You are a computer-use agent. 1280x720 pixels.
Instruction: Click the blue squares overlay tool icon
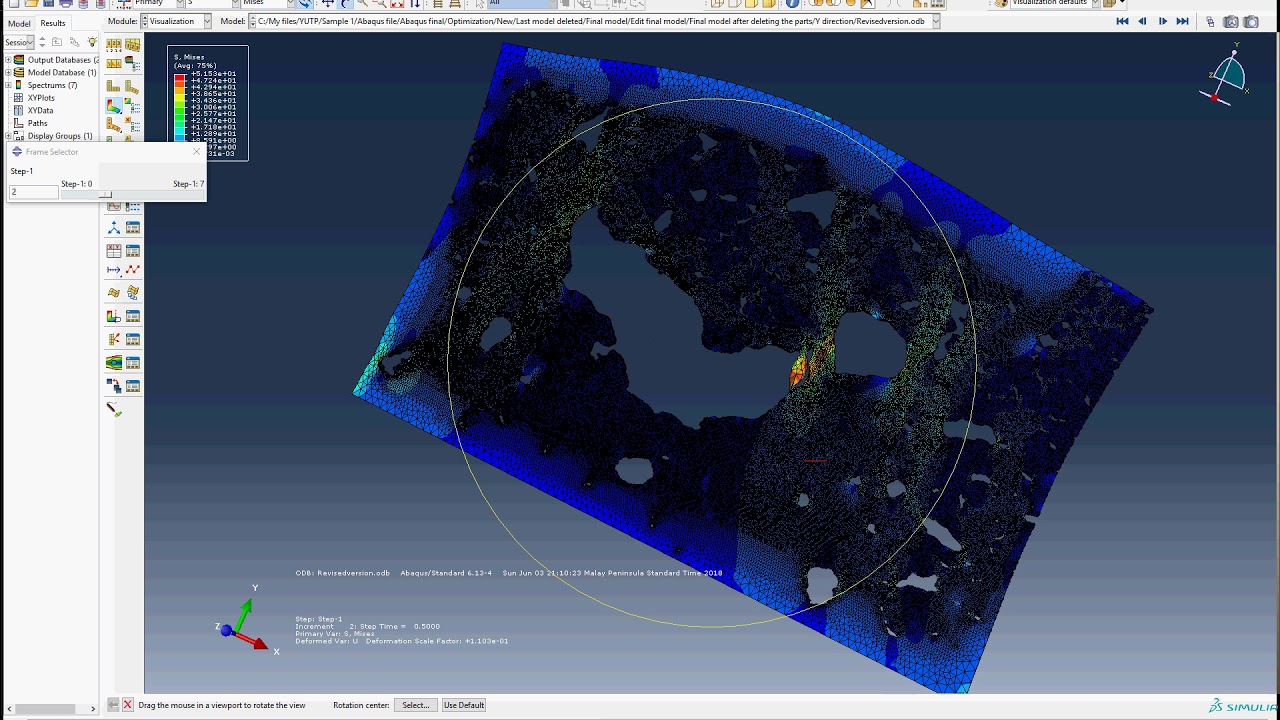(114, 385)
